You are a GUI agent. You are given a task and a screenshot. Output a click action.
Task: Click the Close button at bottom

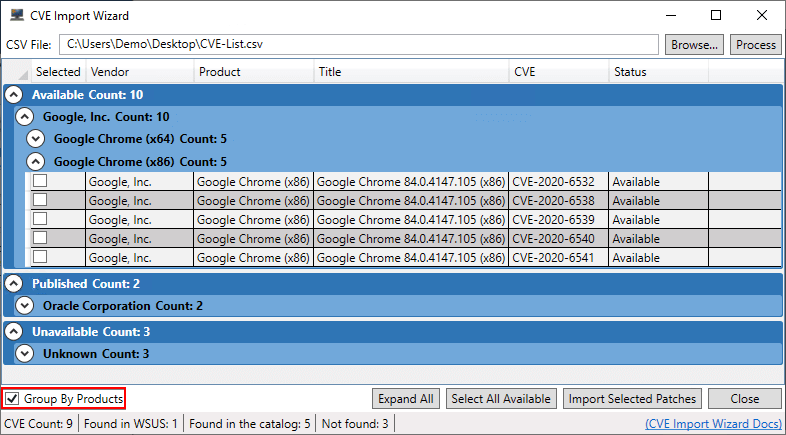pyautogui.click(x=744, y=399)
